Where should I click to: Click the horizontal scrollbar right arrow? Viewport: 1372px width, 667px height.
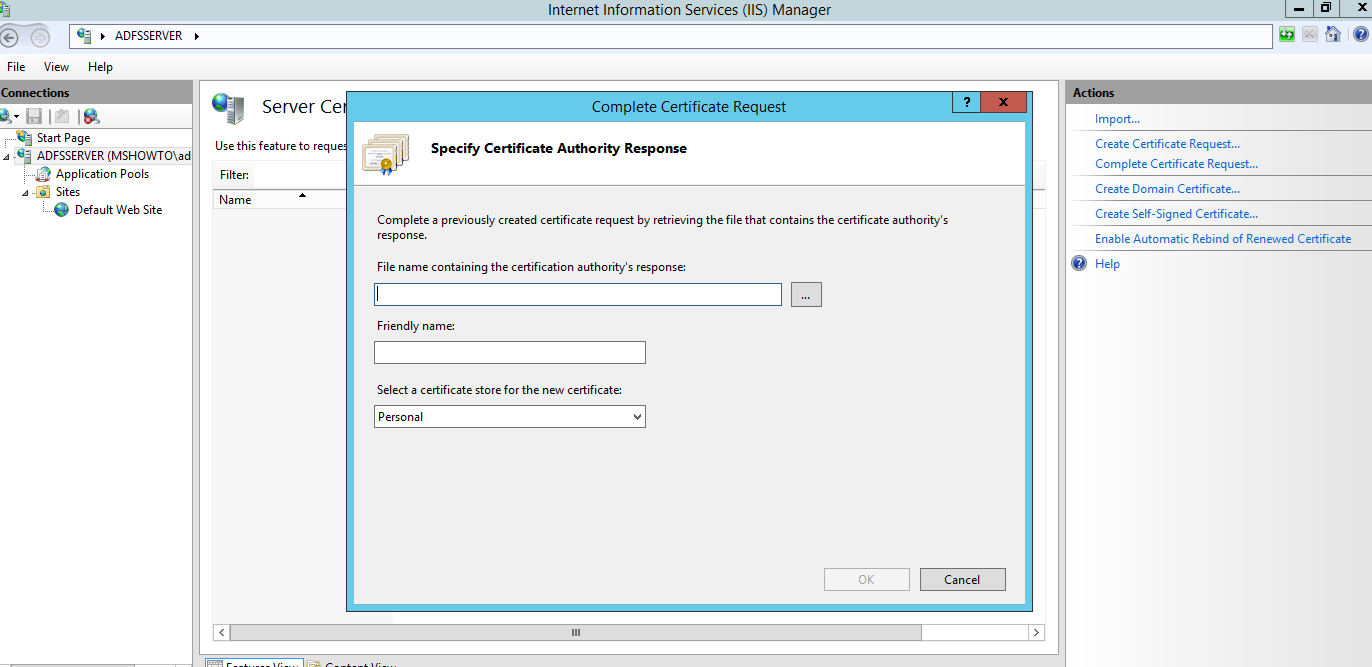pyautogui.click(x=1037, y=632)
